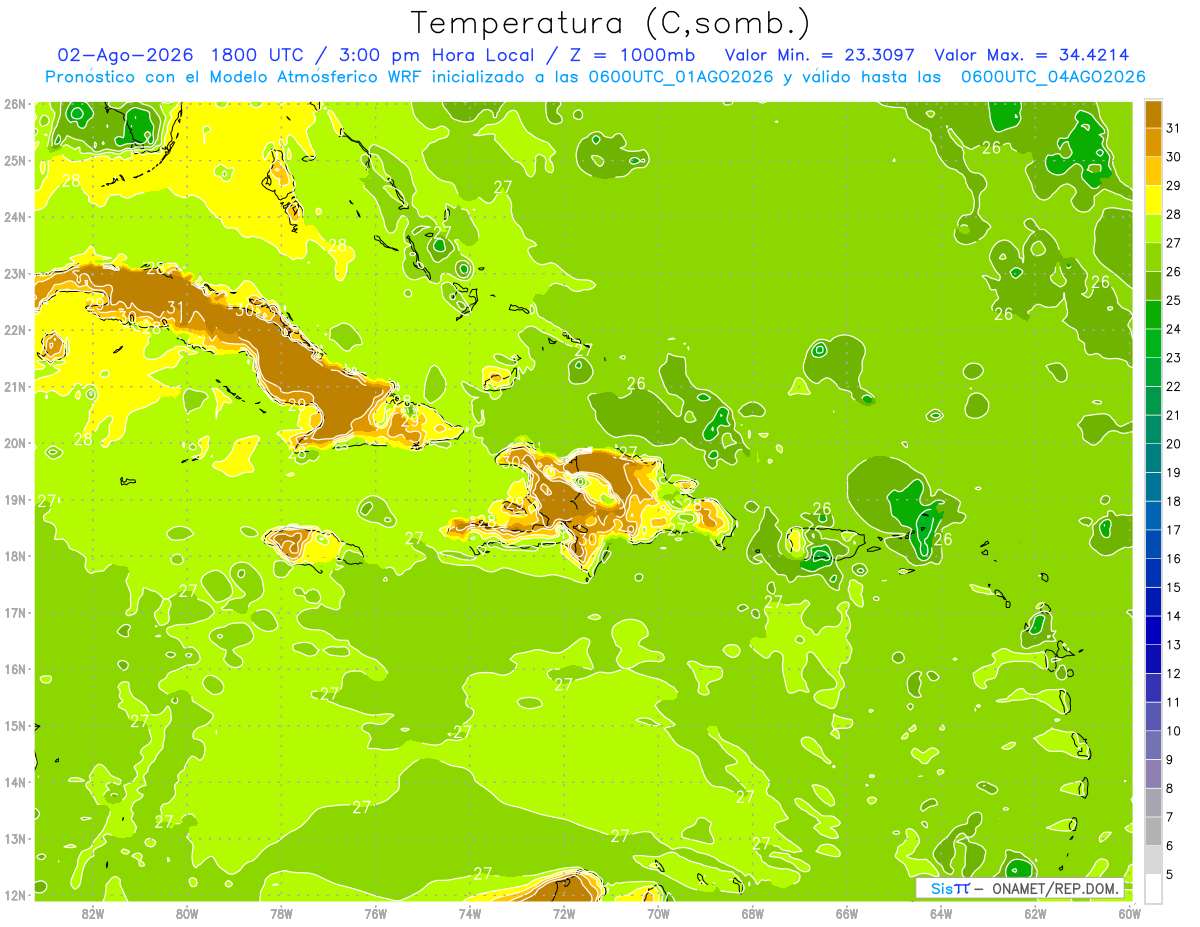This screenshot has width=1200, height=927.
Task: Click the 18N latitude axis label
Action: (x=14, y=556)
